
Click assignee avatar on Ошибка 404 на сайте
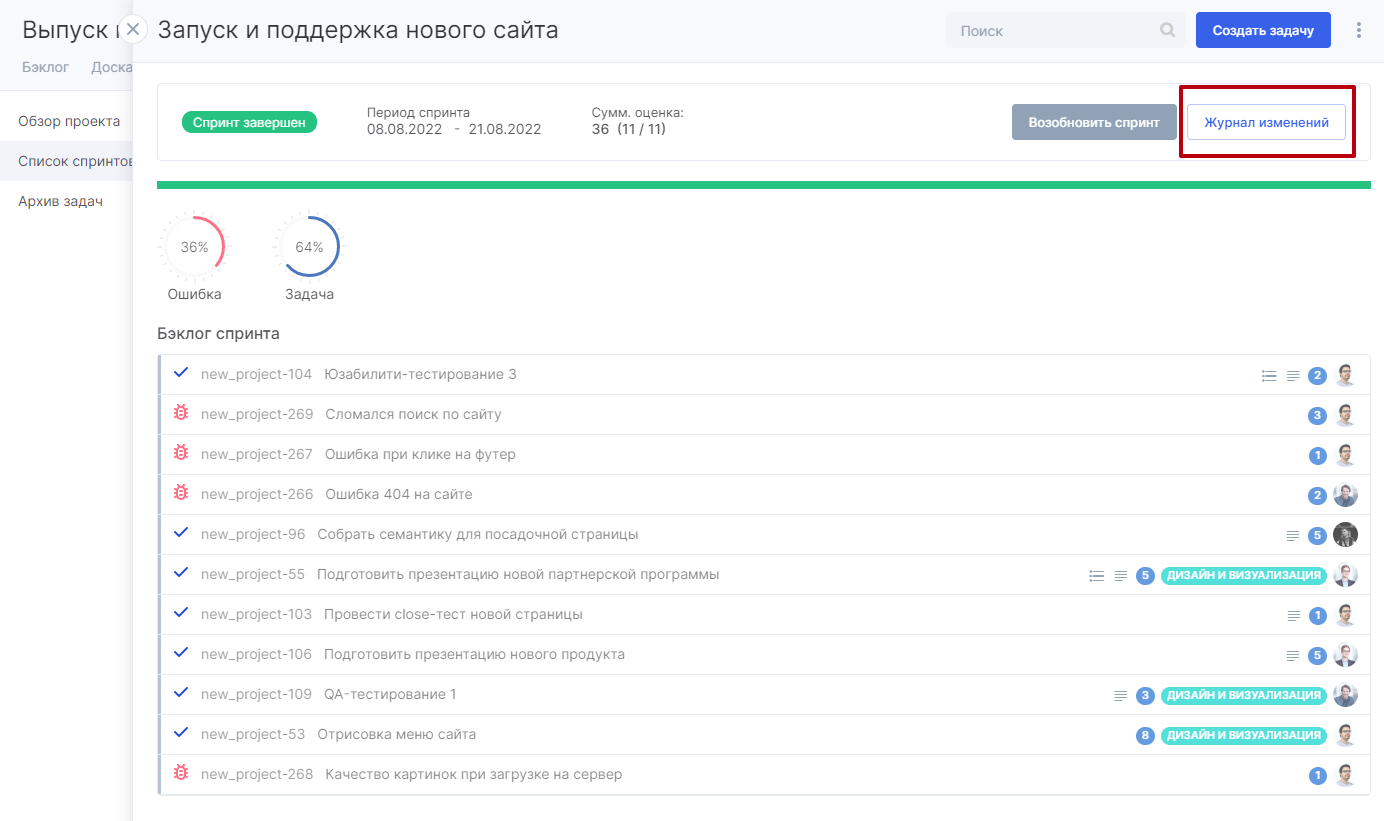tap(1345, 495)
